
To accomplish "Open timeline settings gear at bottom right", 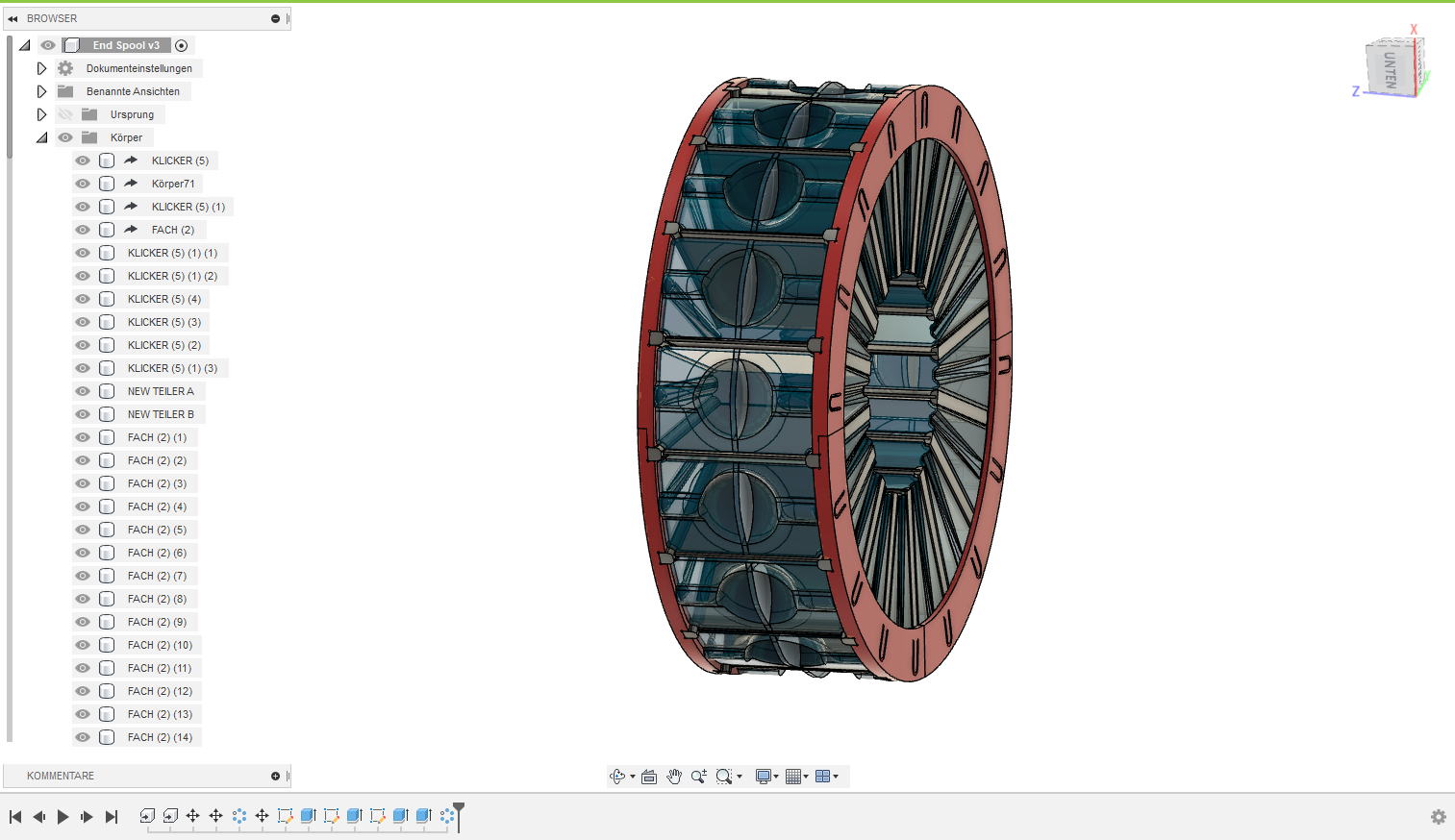I will 1439,817.
